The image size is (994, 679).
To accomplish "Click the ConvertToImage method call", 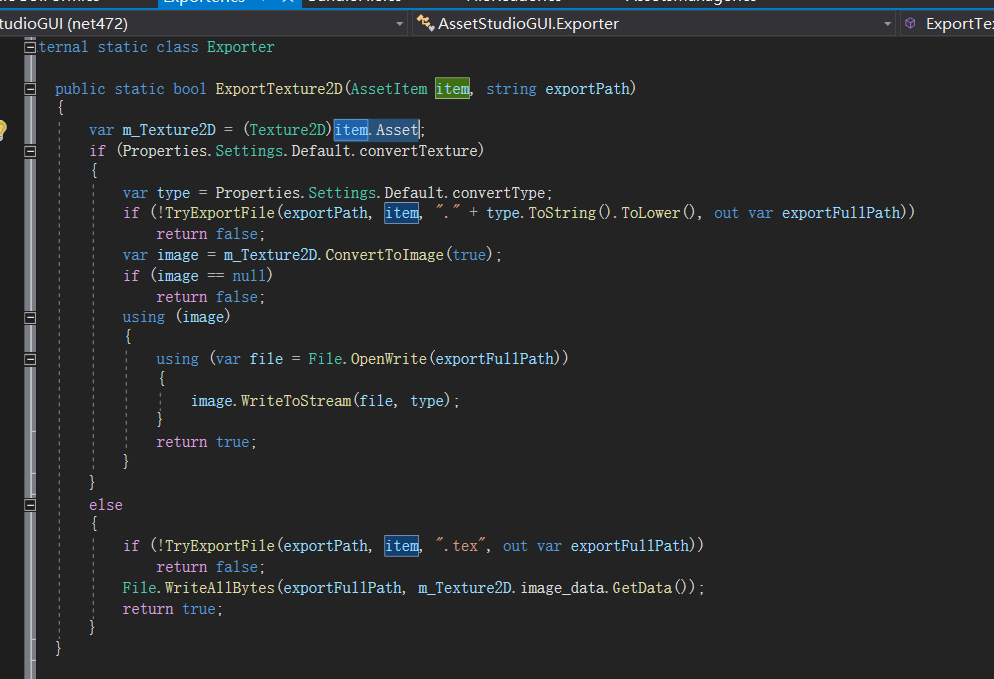I will click(x=383, y=255).
